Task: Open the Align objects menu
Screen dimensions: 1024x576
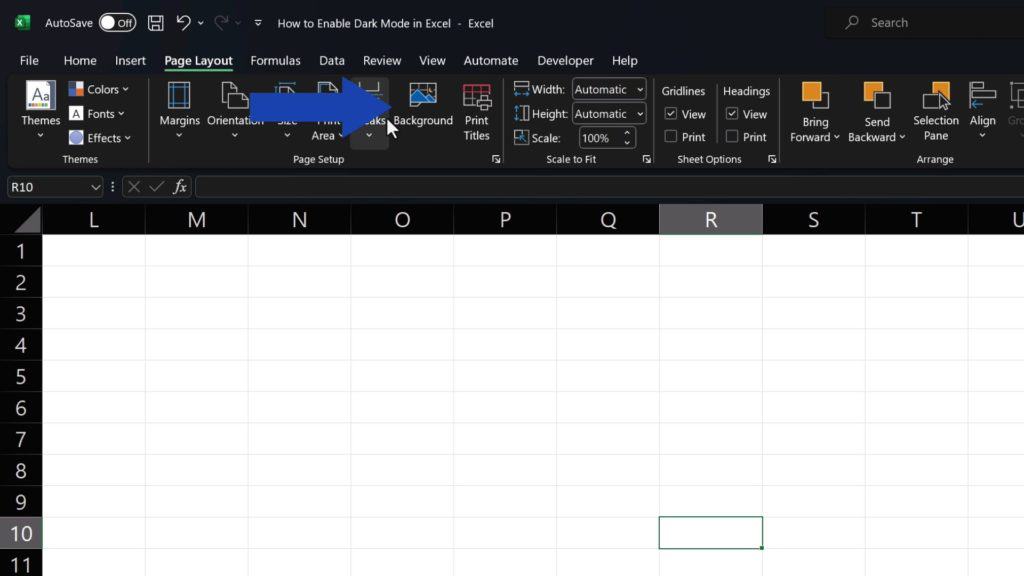Action: (x=982, y=110)
